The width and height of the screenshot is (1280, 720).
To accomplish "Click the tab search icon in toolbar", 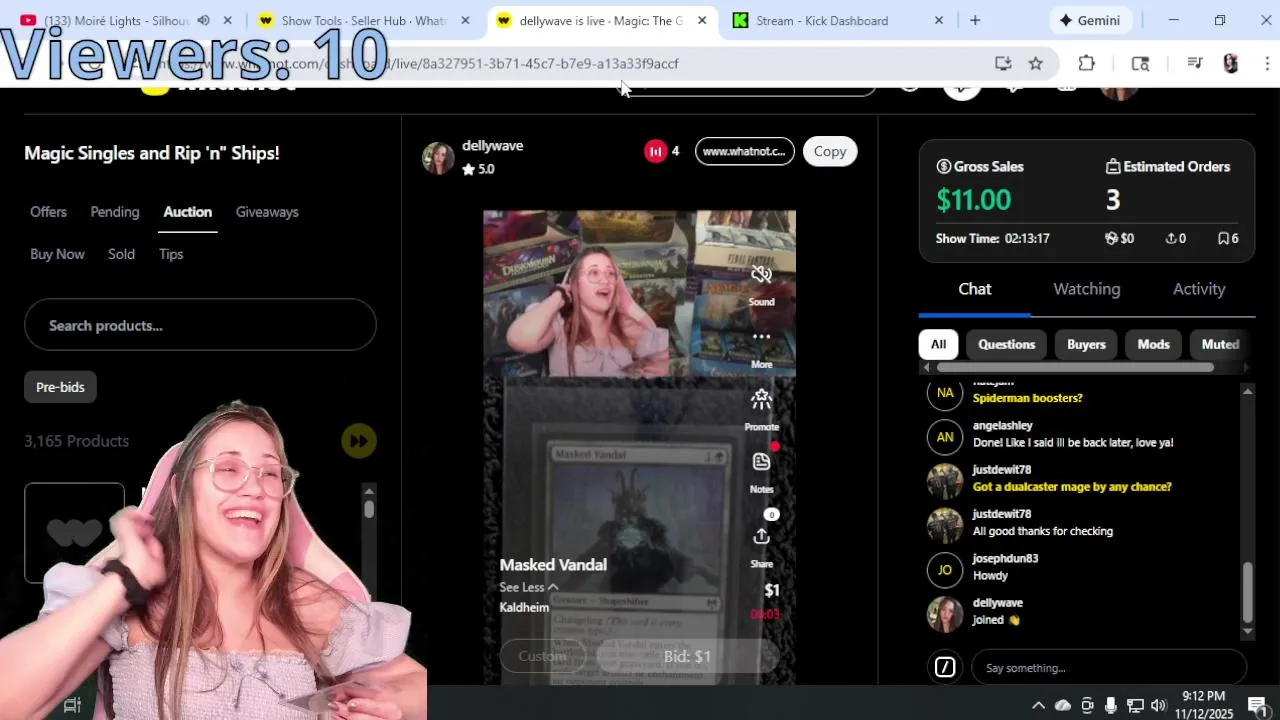I will 1140,63.
